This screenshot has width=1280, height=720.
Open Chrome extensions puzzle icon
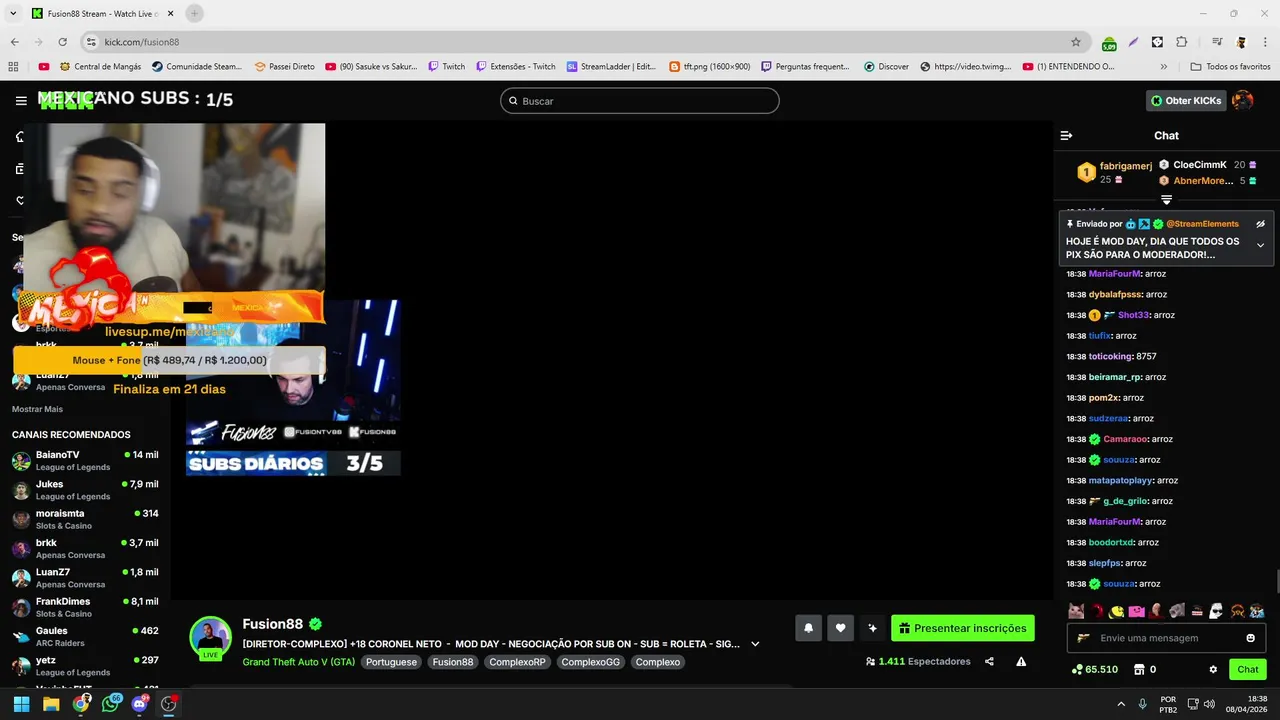1181,42
